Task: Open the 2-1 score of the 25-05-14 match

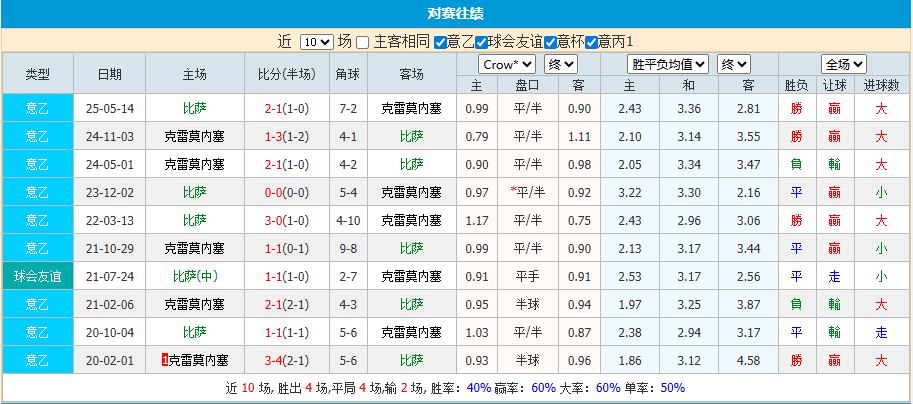Action: 272,108
